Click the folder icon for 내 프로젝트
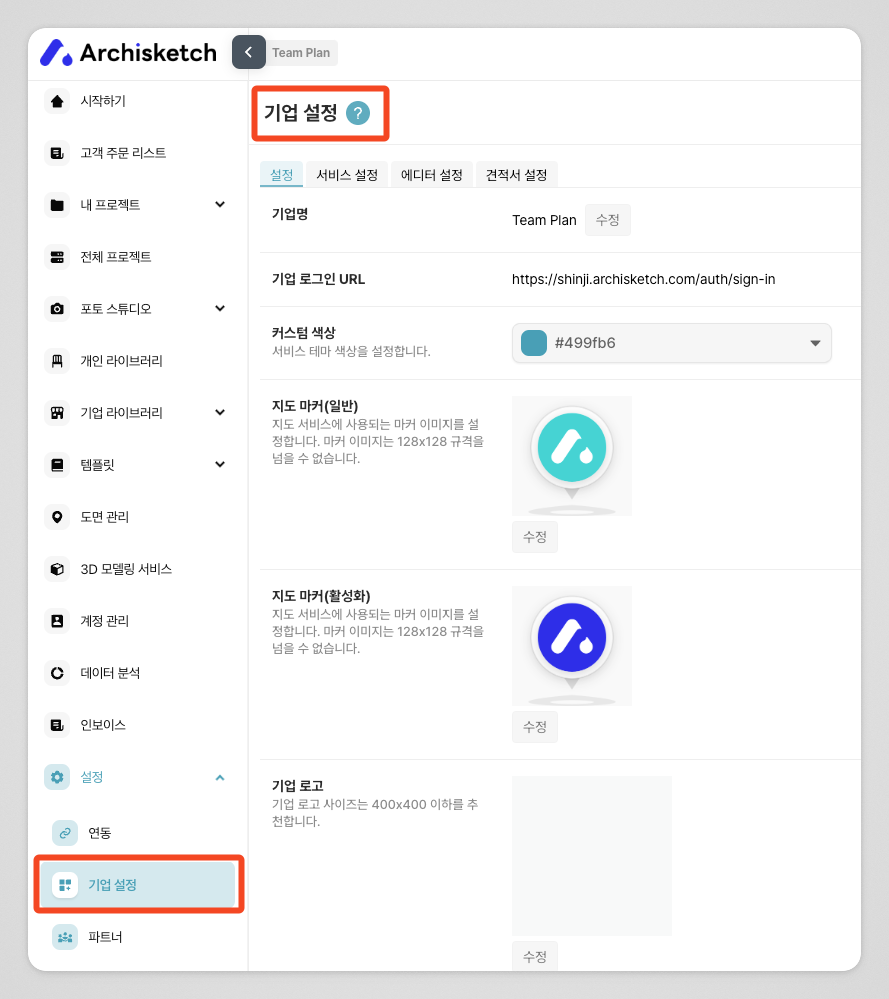 57,205
